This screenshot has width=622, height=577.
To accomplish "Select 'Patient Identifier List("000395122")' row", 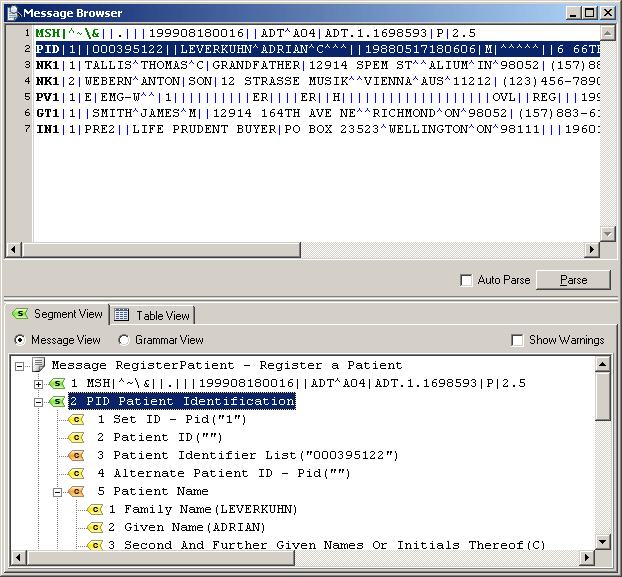I will pyautogui.click(x=248, y=455).
